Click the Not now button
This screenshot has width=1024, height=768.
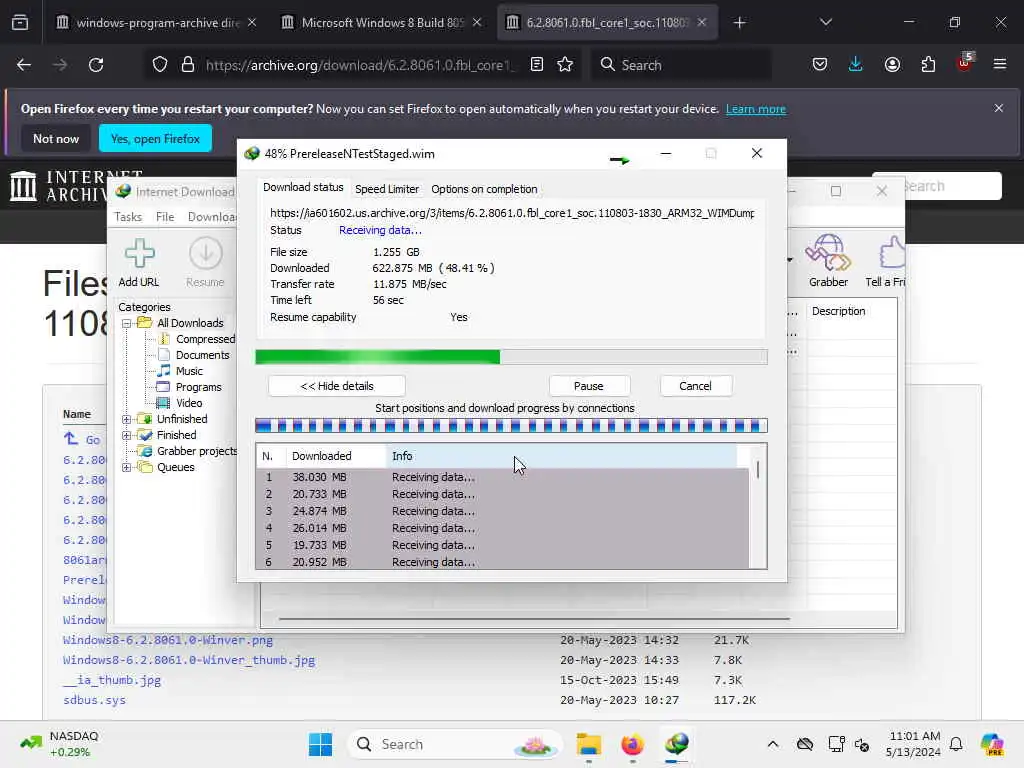pyautogui.click(x=56, y=138)
